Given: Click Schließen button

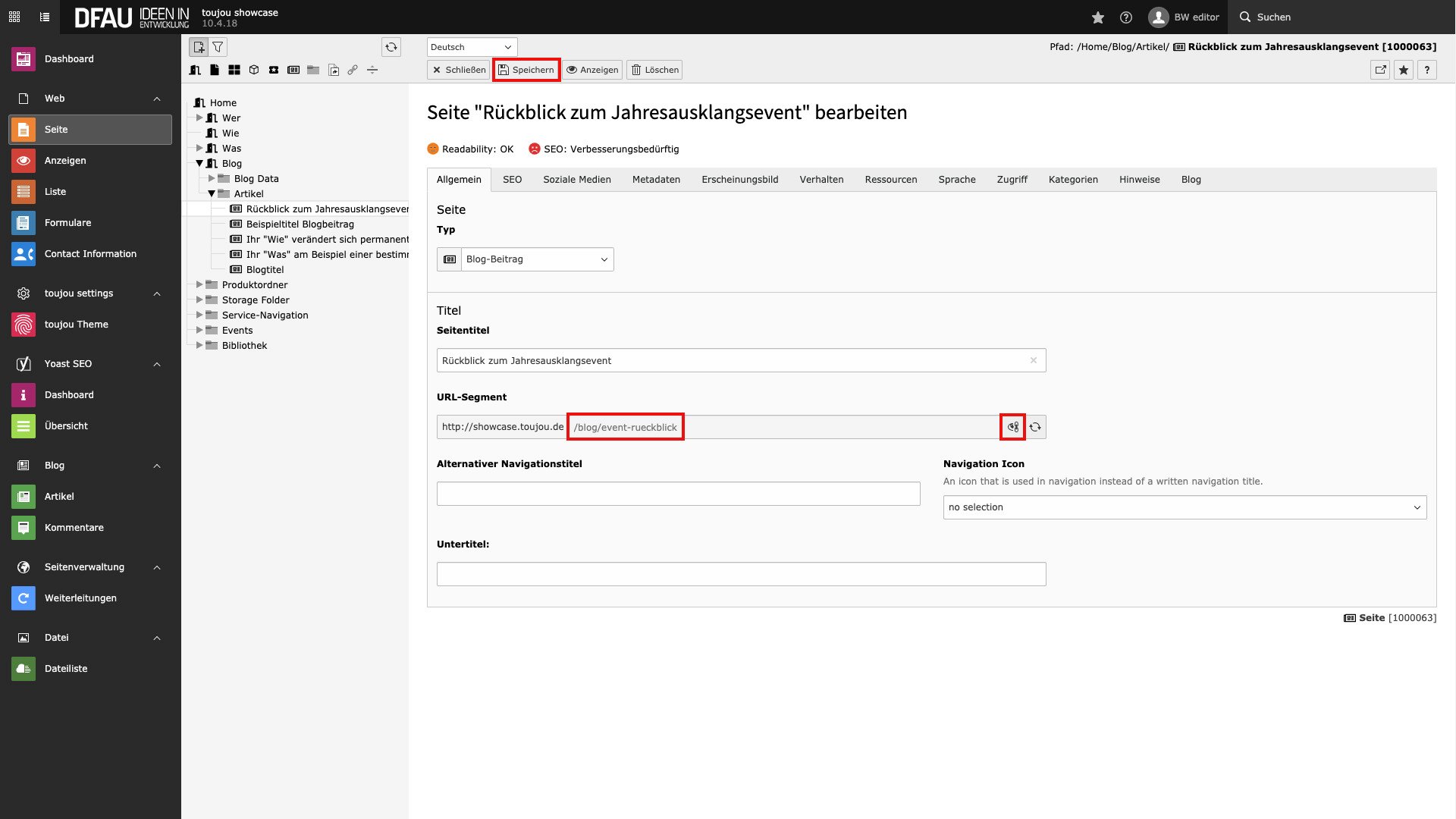Looking at the screenshot, I should pyautogui.click(x=459, y=70).
